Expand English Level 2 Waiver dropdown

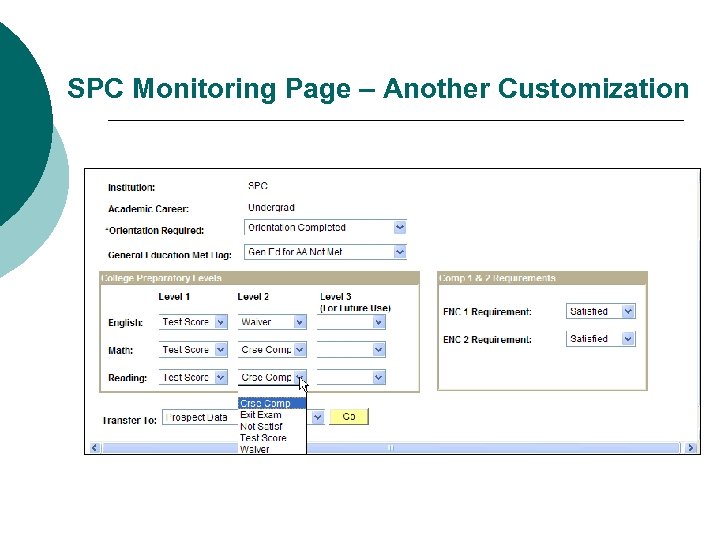tap(272, 322)
